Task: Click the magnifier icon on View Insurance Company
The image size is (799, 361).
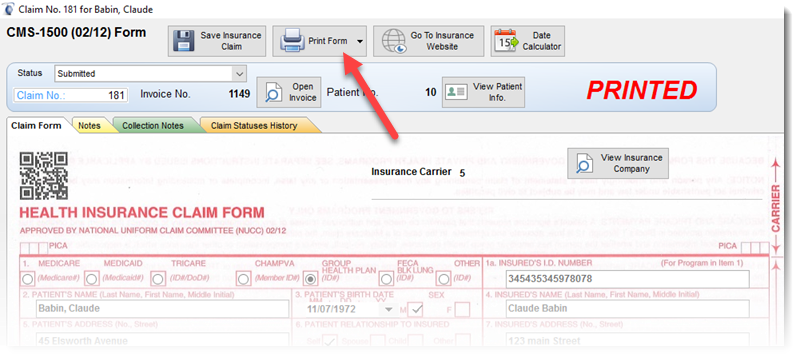Action: [x=584, y=163]
